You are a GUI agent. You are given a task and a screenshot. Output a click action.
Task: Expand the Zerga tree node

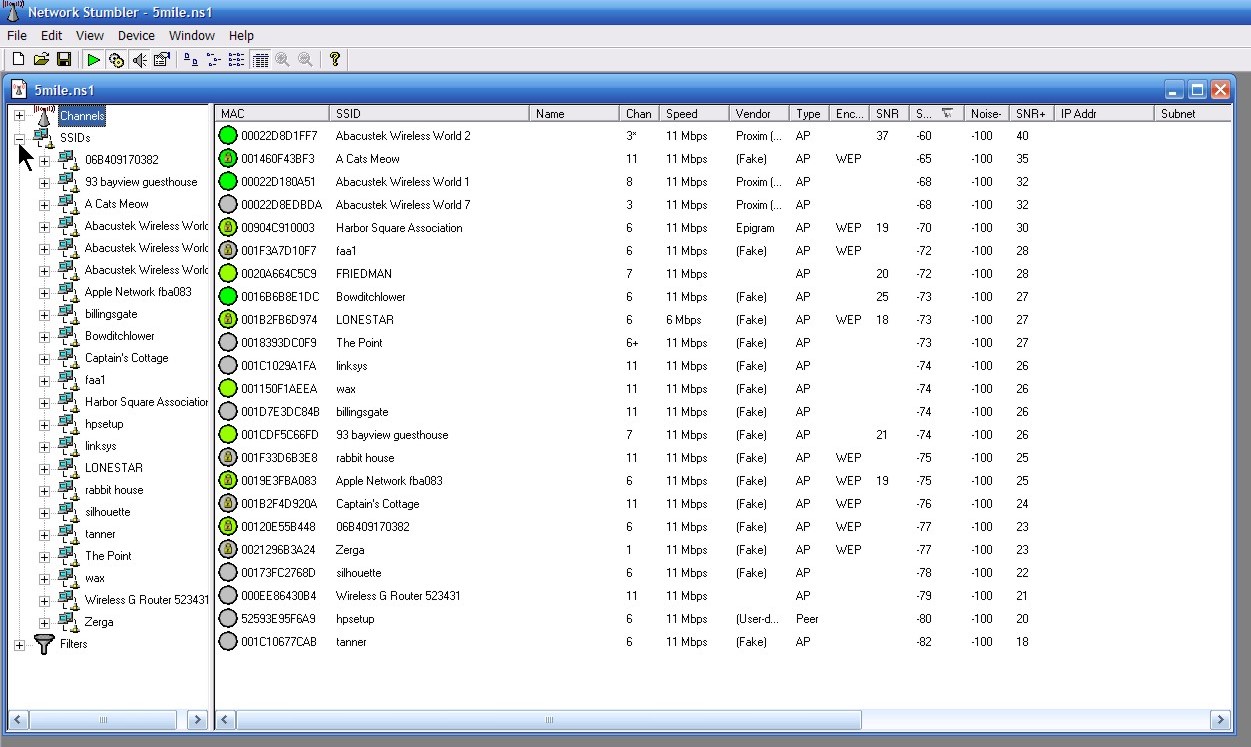pyautogui.click(x=44, y=622)
